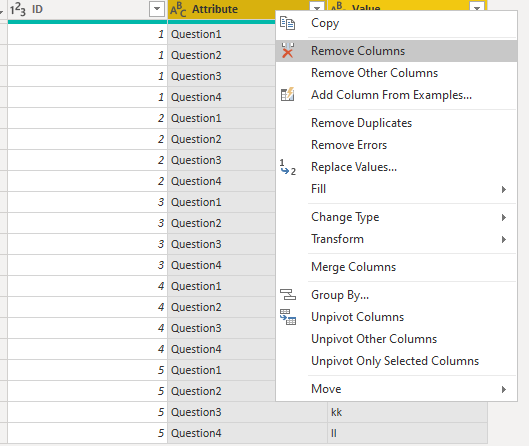This screenshot has height=446, width=529.
Task: Open the Value column filter dropdown
Action: 477,7
